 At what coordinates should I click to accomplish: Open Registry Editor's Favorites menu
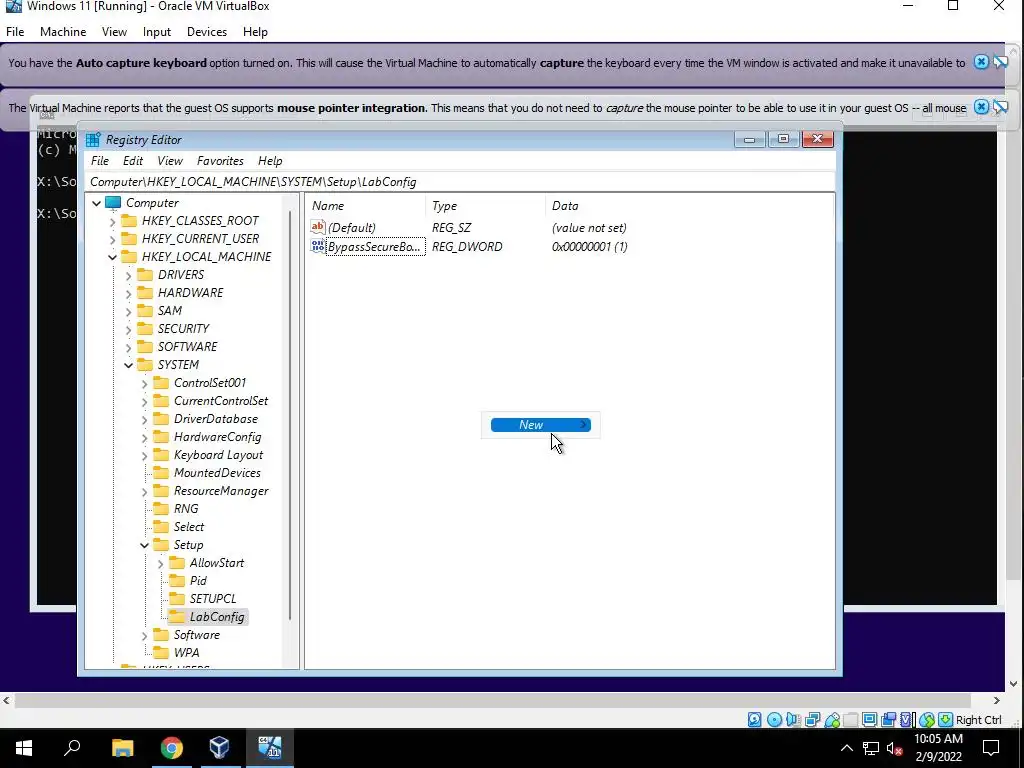220,161
